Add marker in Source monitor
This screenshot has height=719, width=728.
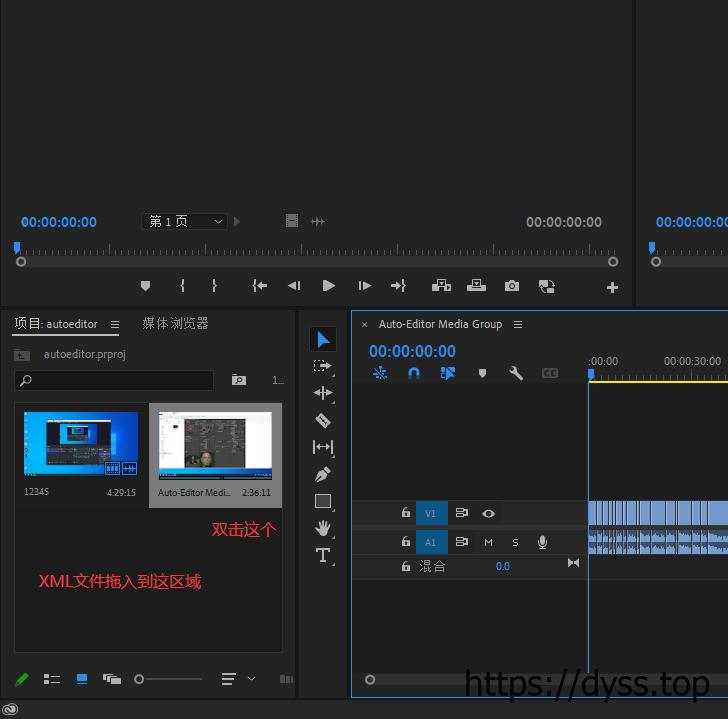point(145,286)
